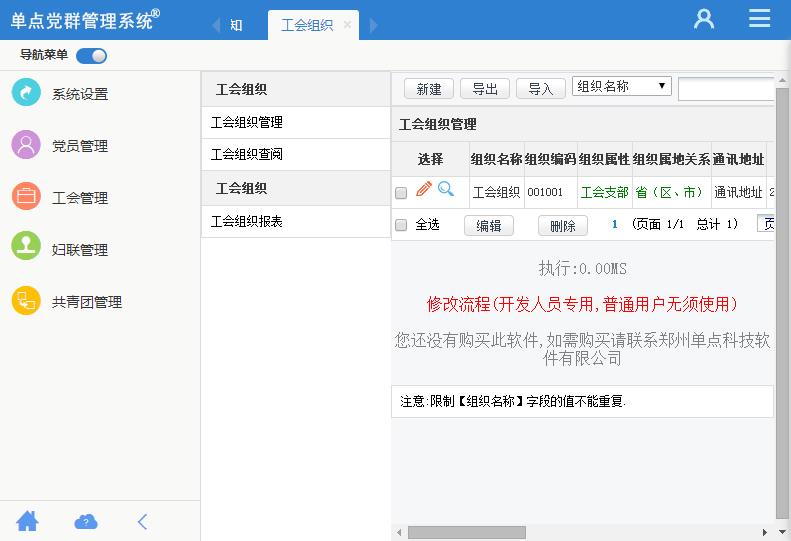Check the 工会组织 row checkbox

(x=401, y=193)
